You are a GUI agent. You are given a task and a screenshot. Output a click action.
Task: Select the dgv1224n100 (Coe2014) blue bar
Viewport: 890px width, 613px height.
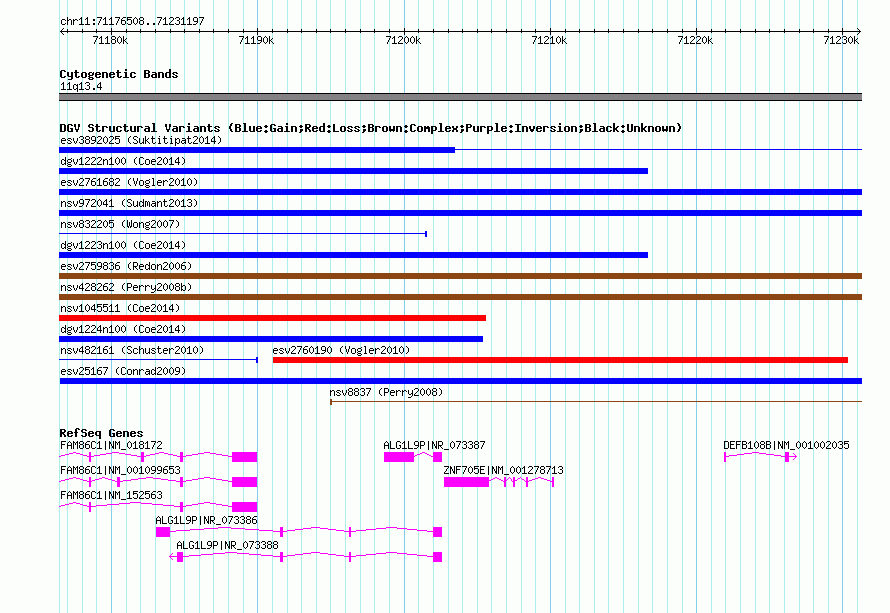click(270, 339)
